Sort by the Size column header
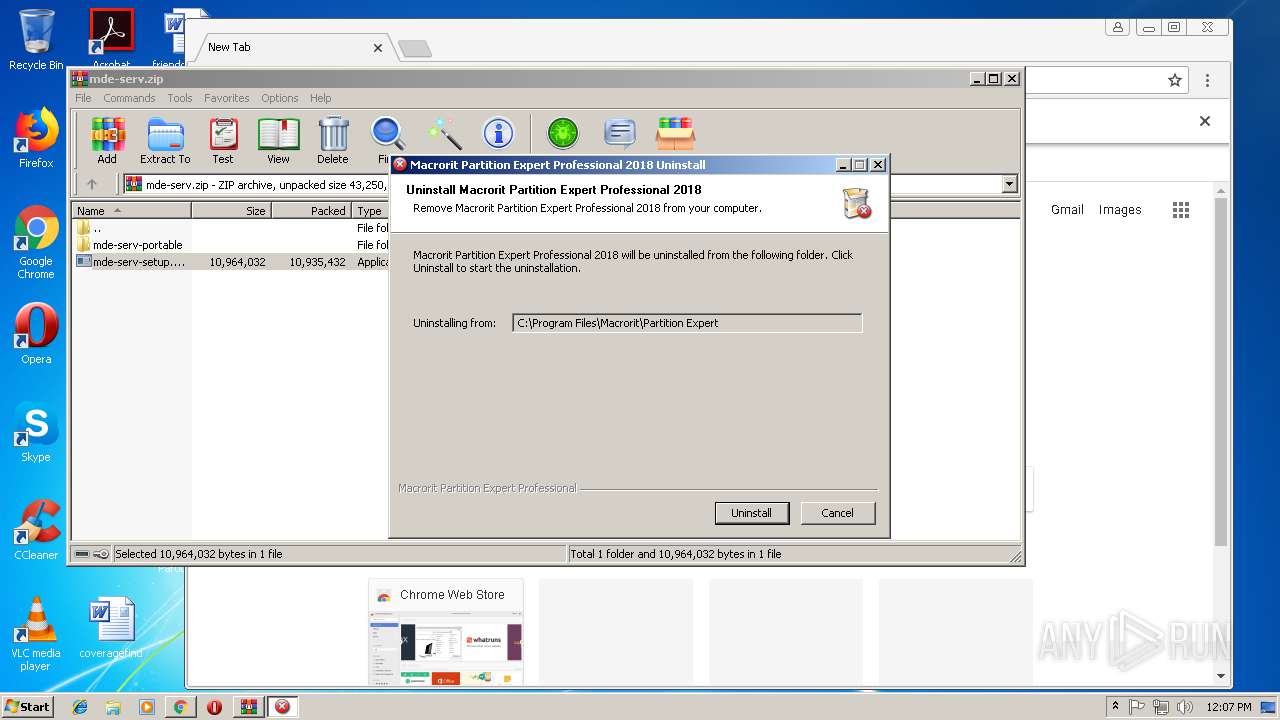 231,211
